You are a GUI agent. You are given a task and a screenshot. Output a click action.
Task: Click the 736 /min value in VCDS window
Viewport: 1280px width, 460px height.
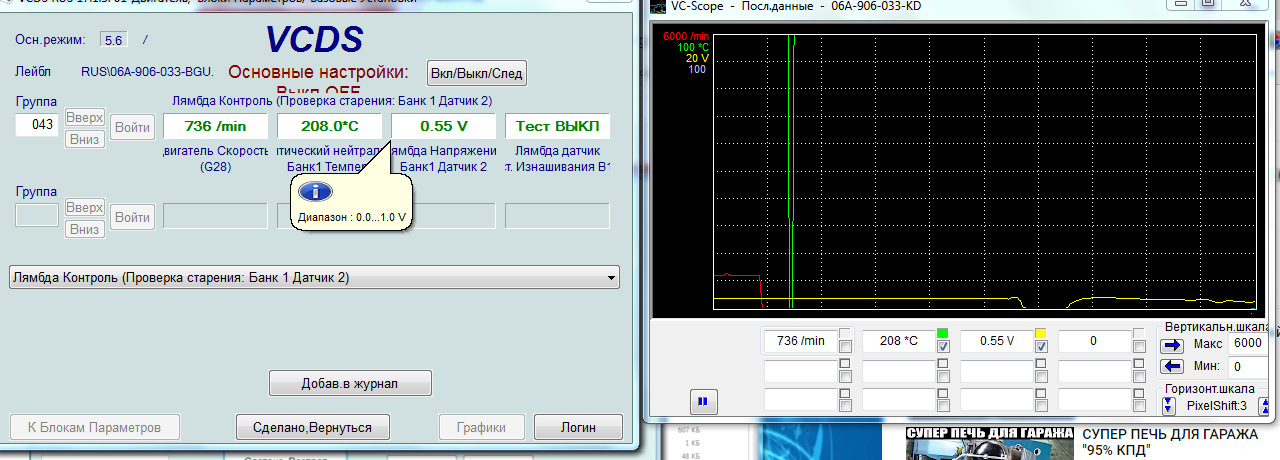[x=215, y=126]
